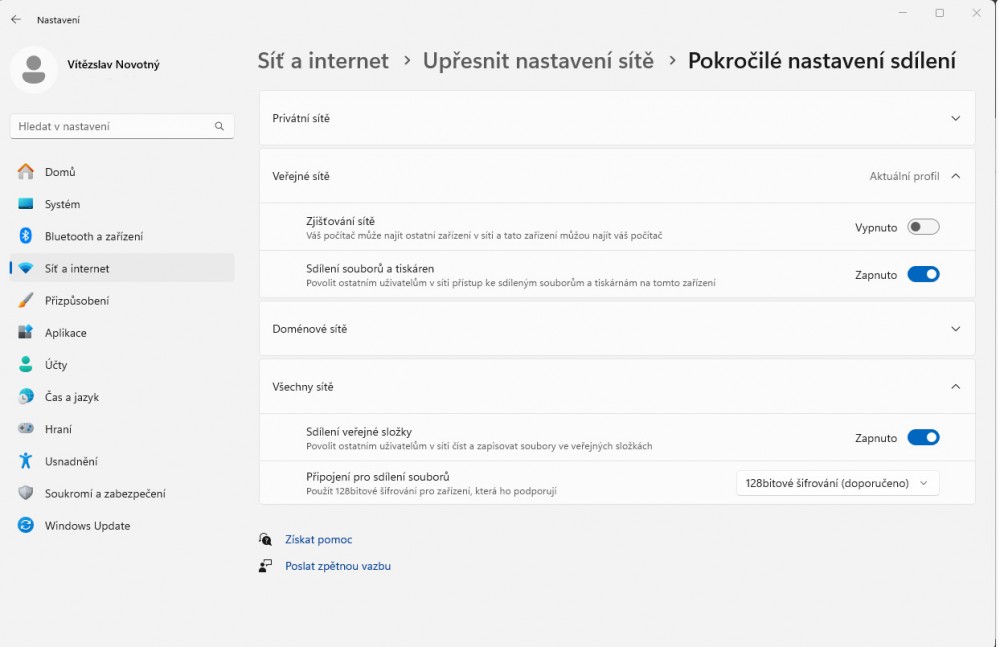Enable the Zjišťování sítě toggle
The image size is (1000, 647).
coord(923,227)
